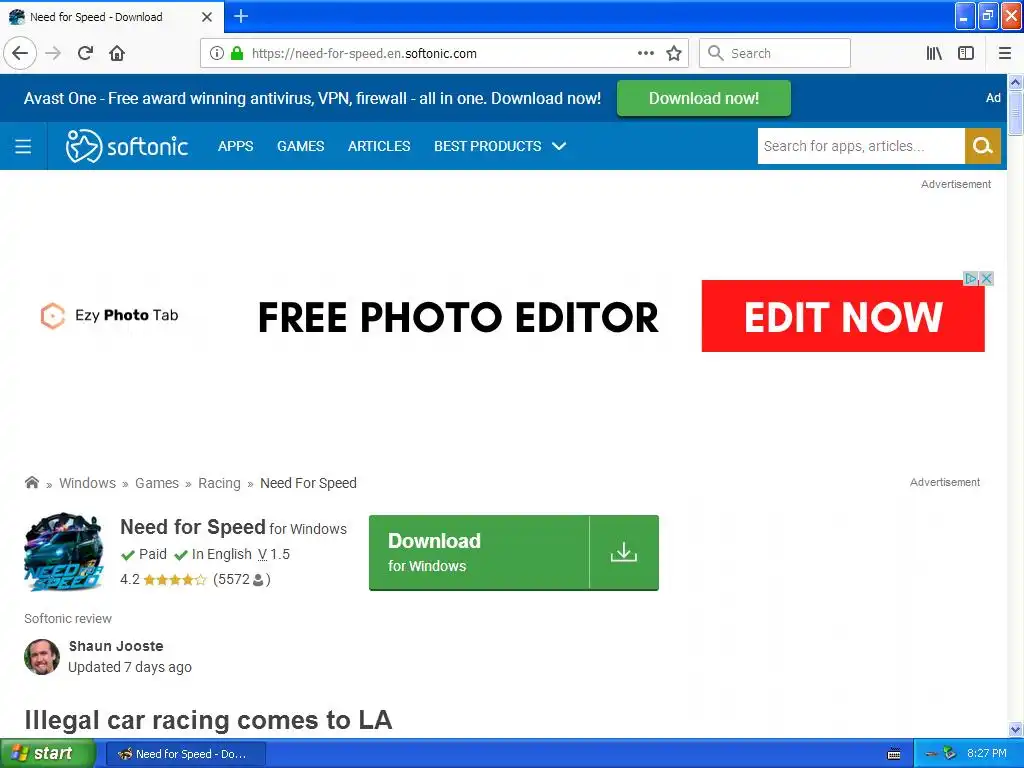Image resolution: width=1024 pixels, height=768 pixels.
Task: Open Softonic site hamburger menu
Action: [x=23, y=146]
